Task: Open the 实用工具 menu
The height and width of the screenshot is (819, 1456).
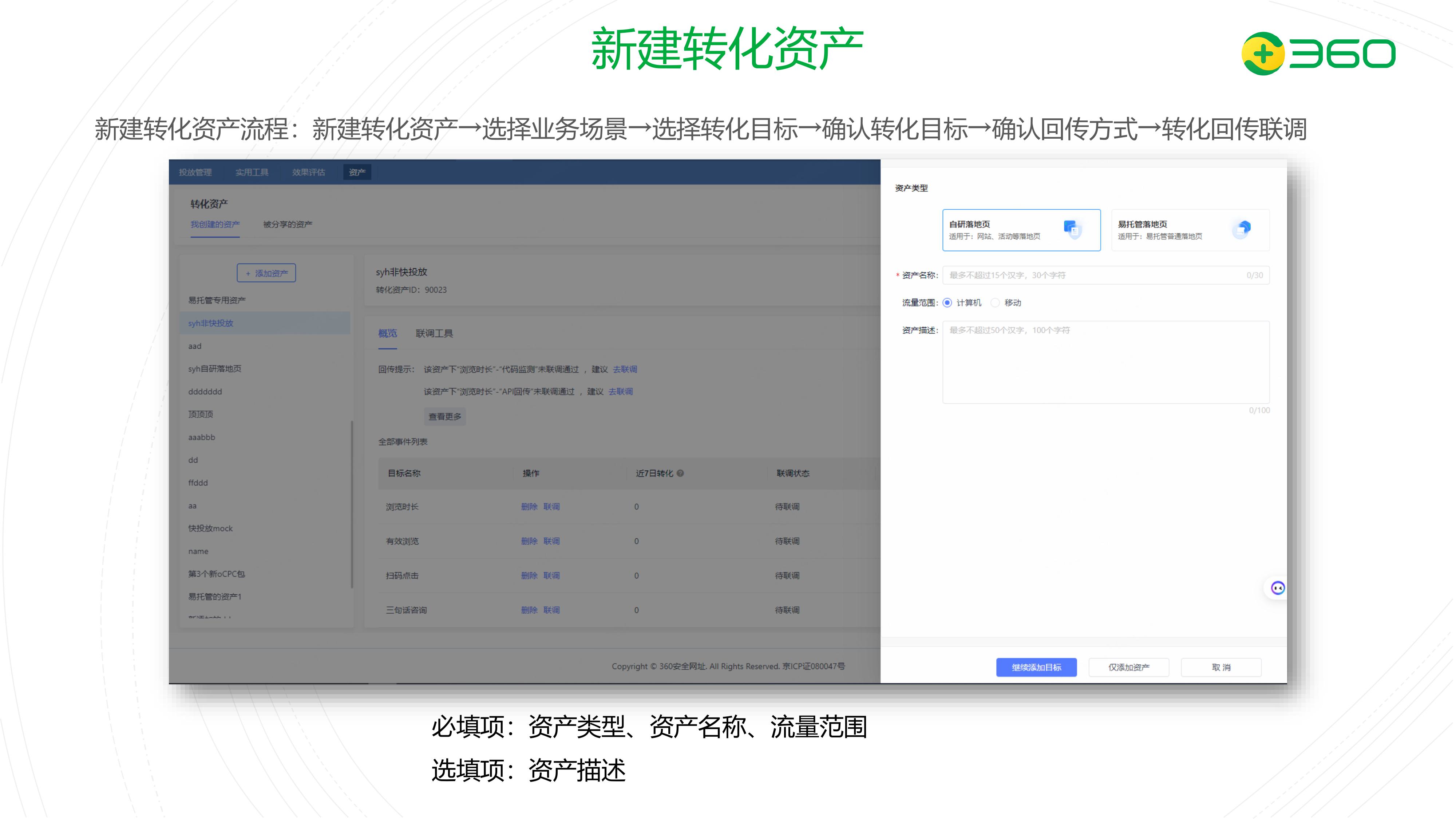Action: (252, 173)
